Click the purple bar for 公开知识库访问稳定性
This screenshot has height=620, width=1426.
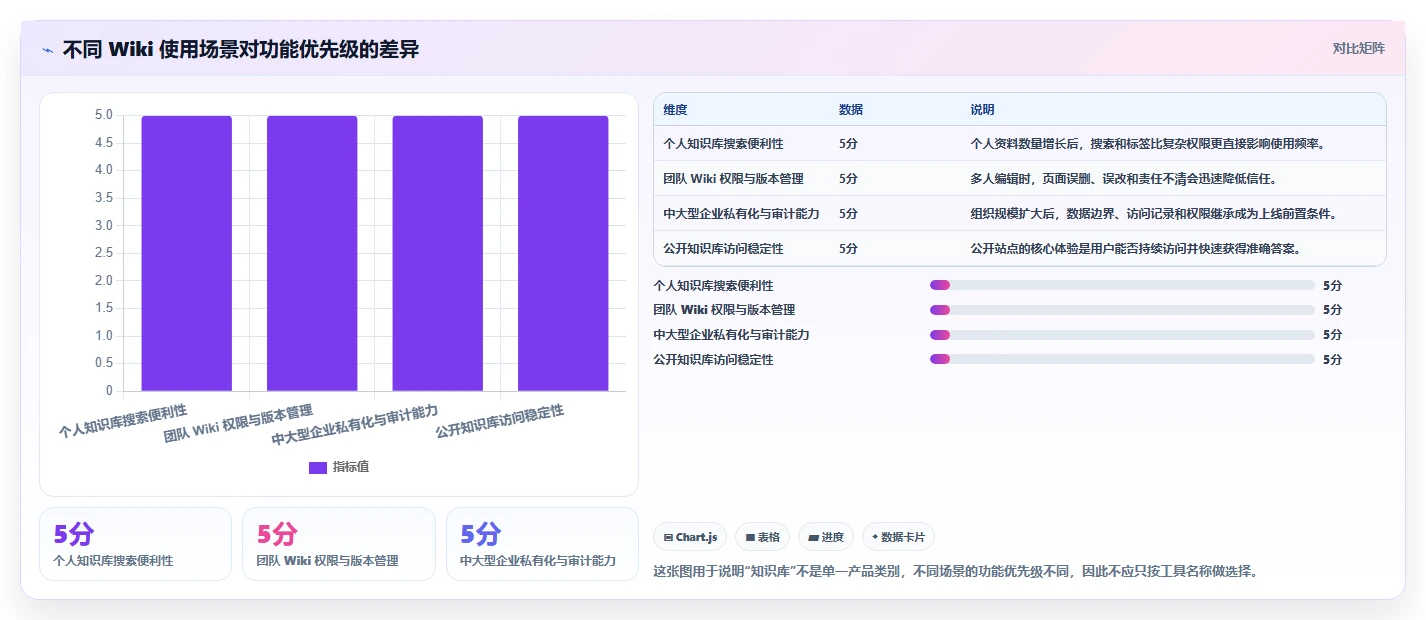[563, 253]
